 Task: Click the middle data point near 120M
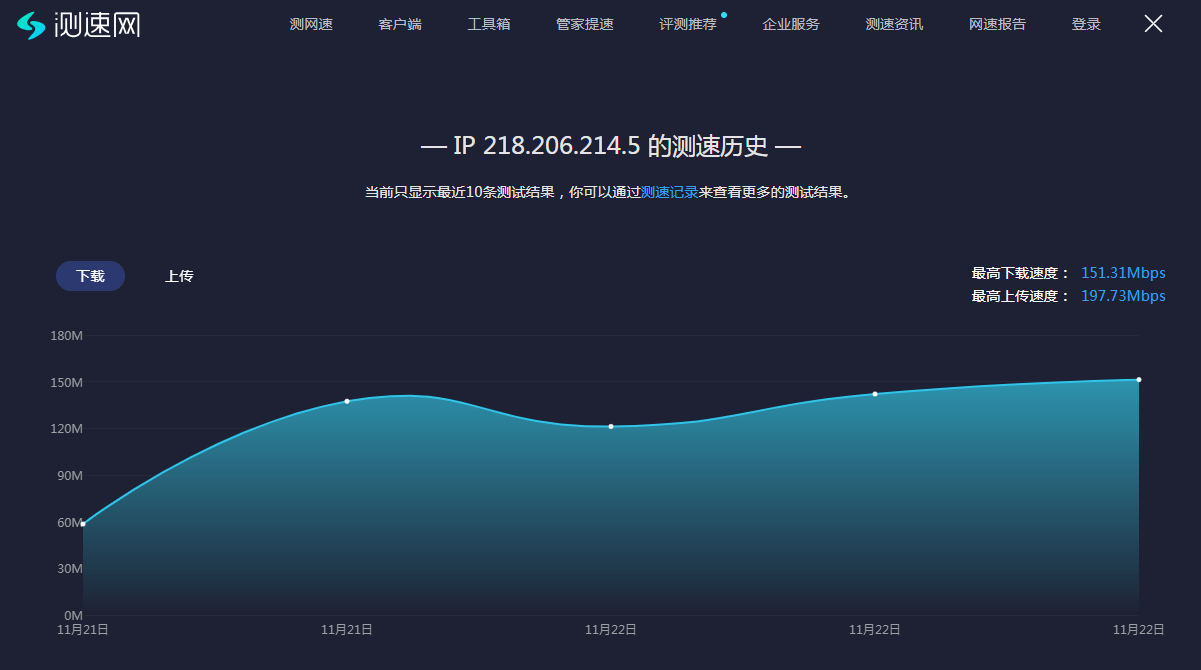click(611, 427)
